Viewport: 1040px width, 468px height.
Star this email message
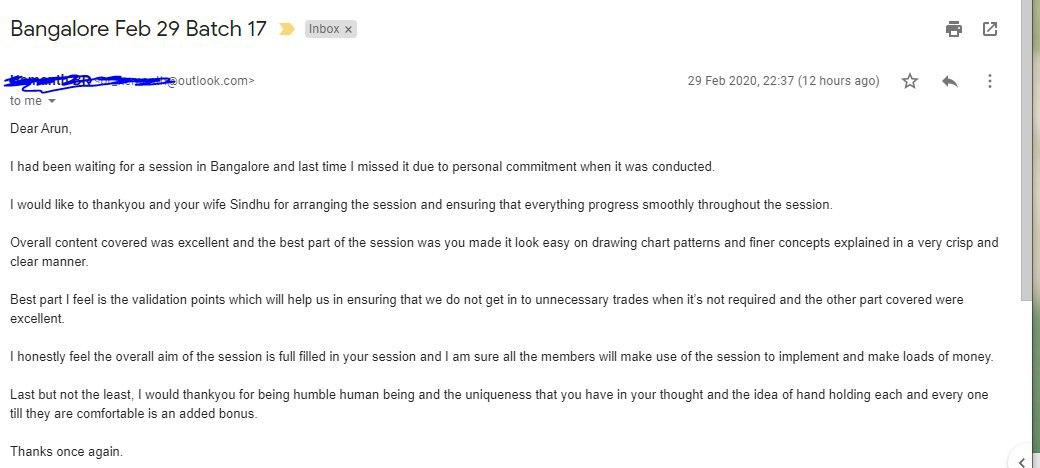pyautogui.click(x=910, y=81)
